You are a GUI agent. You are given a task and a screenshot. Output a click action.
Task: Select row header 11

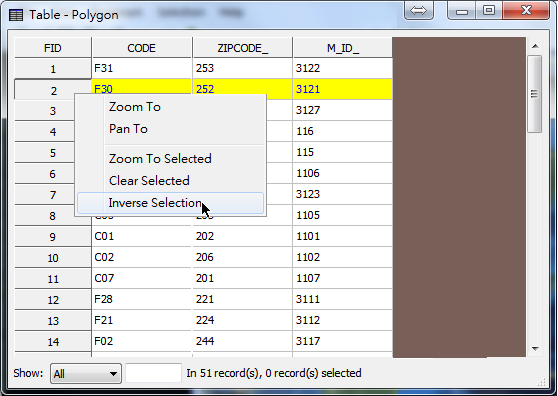53,279
